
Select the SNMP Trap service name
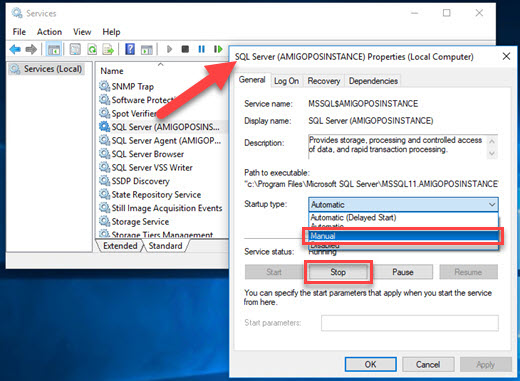pyautogui.click(x=133, y=86)
